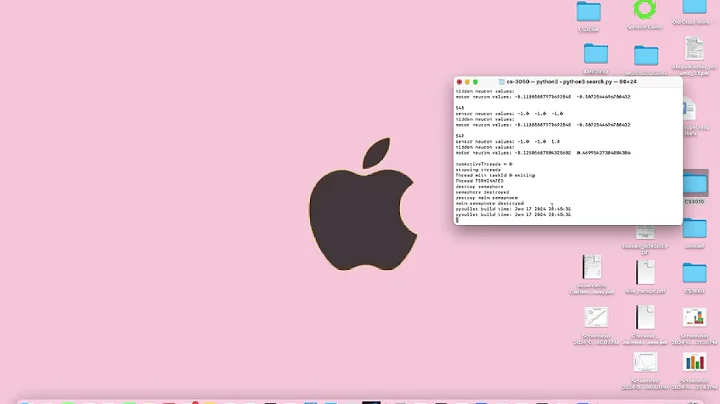Close the terminal window with red button
Screen dimensions: 720x404
459,82
